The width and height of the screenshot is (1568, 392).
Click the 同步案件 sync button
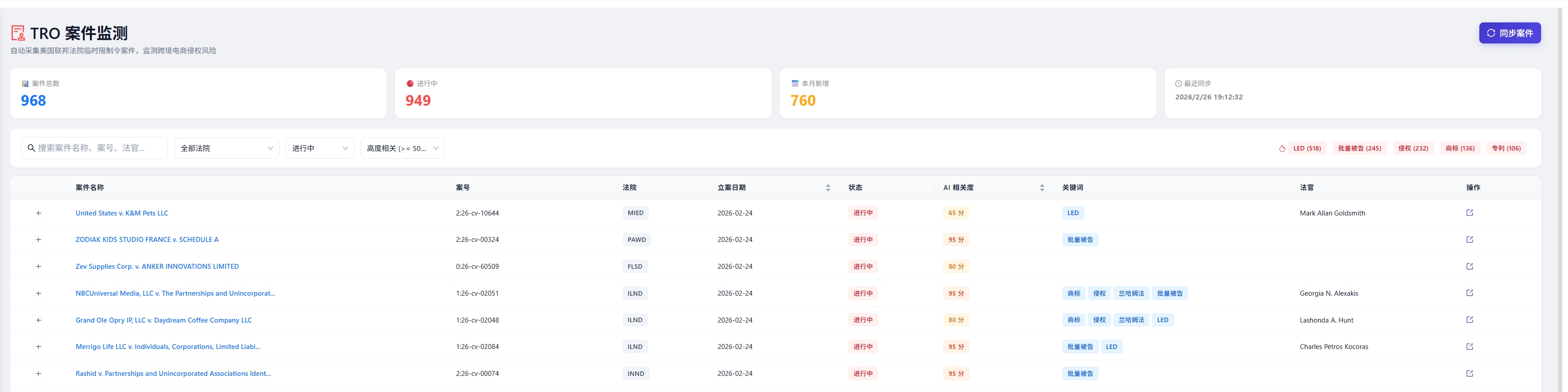(x=1509, y=34)
